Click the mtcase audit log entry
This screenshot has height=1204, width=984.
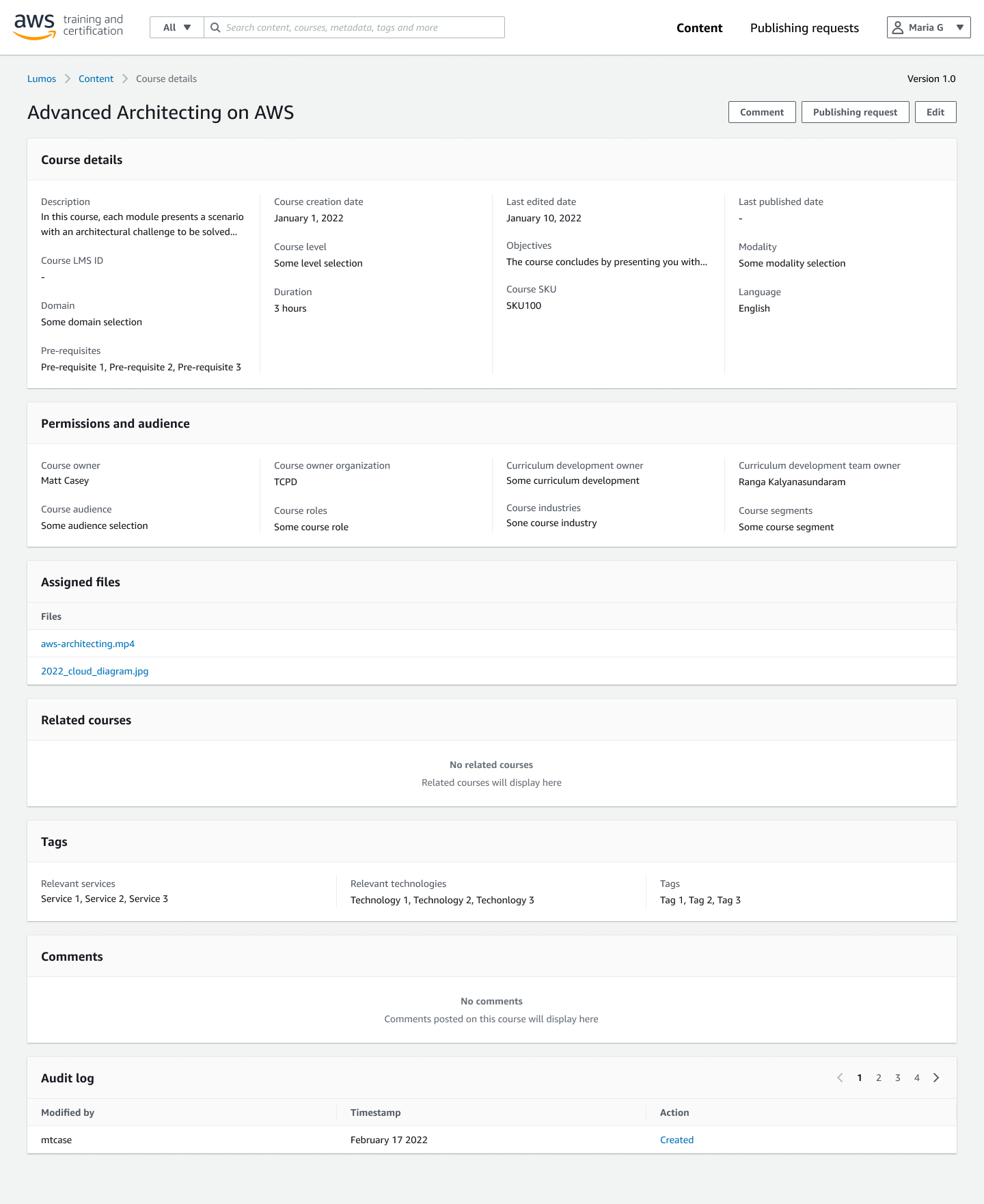point(56,1140)
